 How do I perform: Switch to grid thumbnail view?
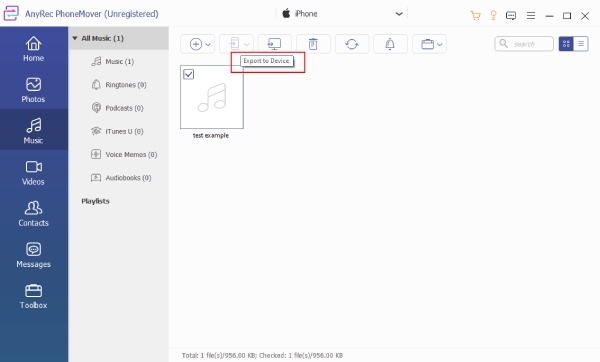(566, 44)
